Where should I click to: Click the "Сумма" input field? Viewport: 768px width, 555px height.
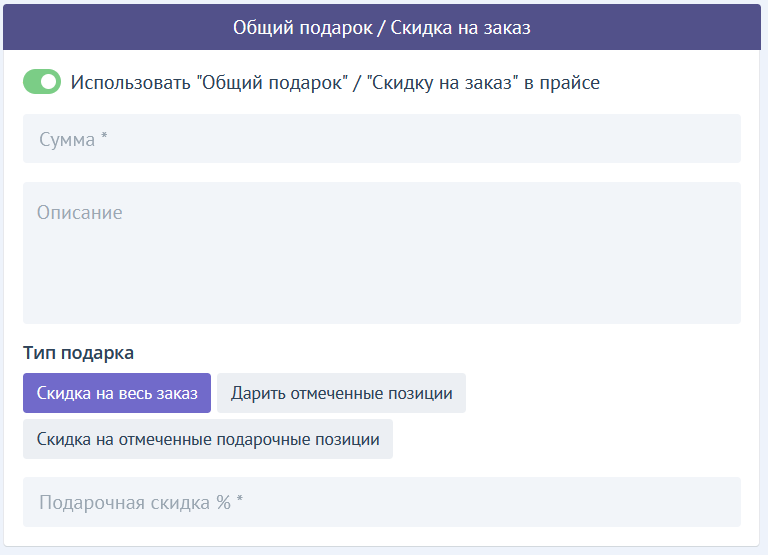click(x=381, y=139)
